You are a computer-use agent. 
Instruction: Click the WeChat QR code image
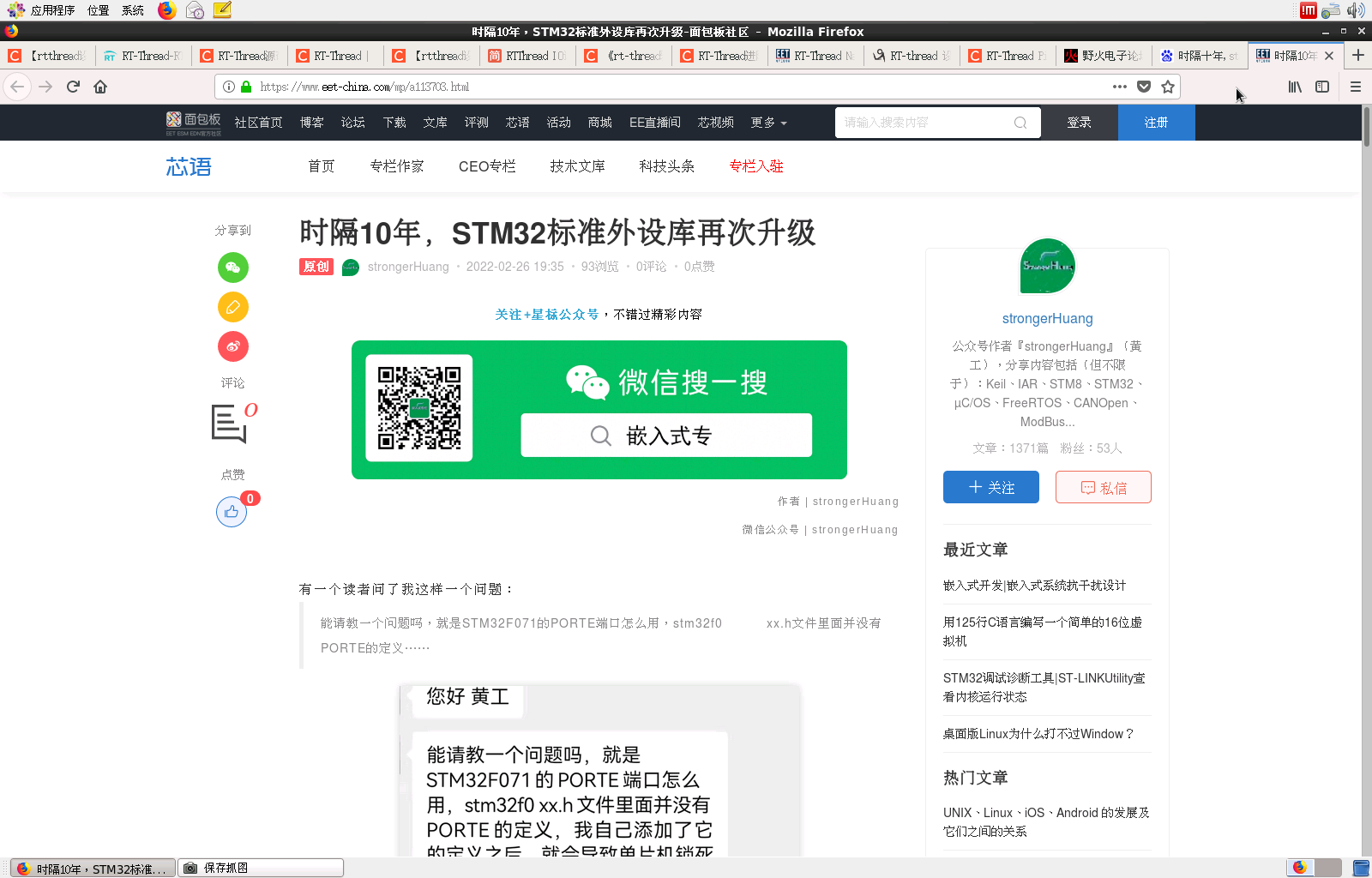pos(419,408)
